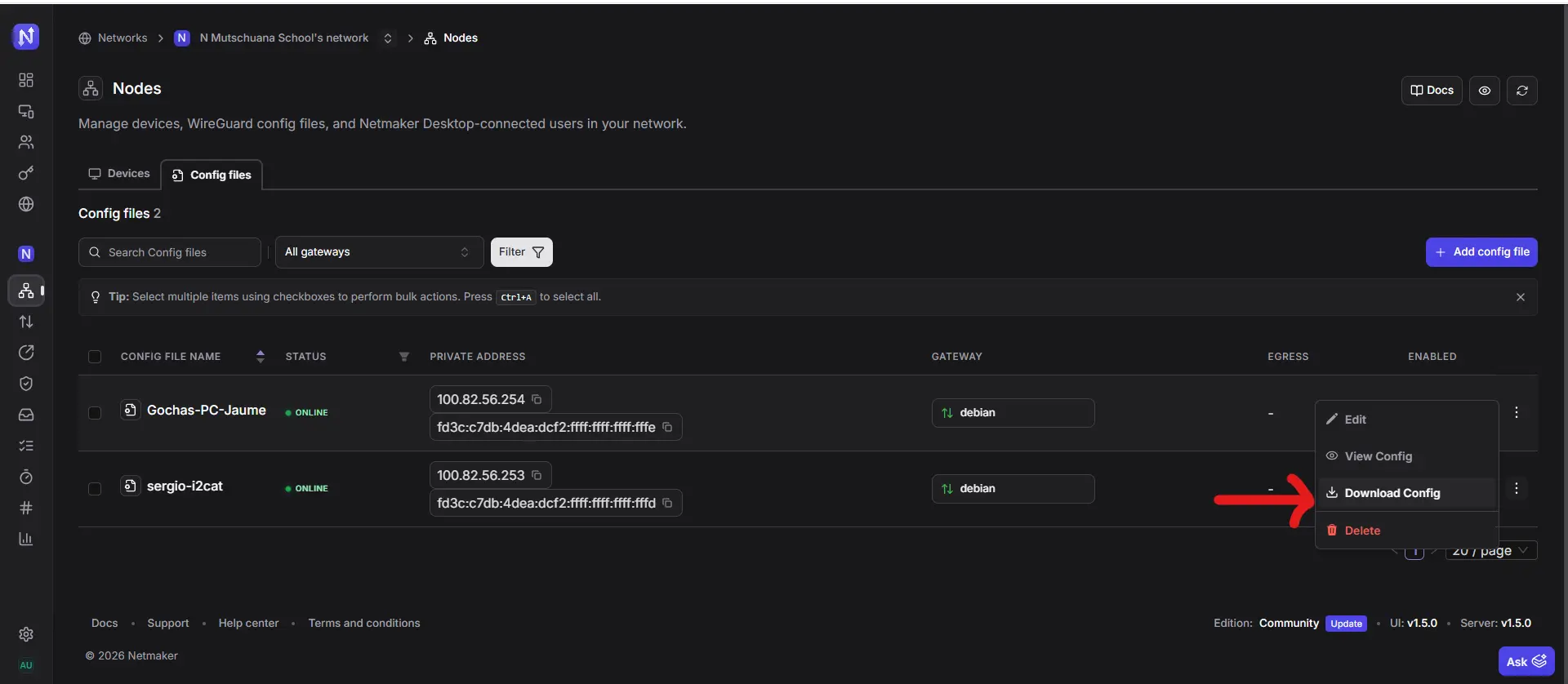Image resolution: width=1568 pixels, height=684 pixels.
Task: Click the refresh icon button beside Docs
Action: [x=1522, y=91]
